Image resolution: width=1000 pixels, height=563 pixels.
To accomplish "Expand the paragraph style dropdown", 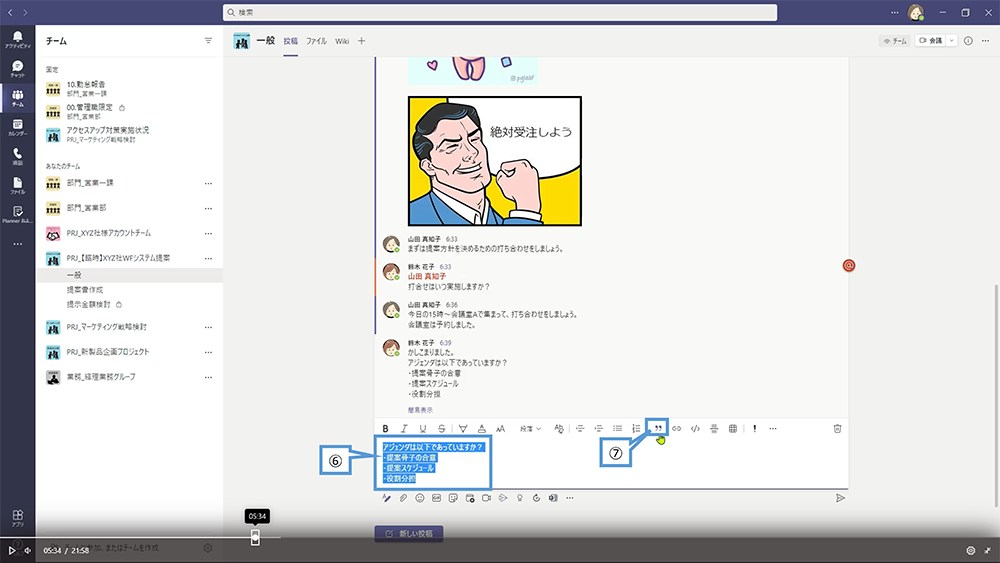I will (530, 428).
